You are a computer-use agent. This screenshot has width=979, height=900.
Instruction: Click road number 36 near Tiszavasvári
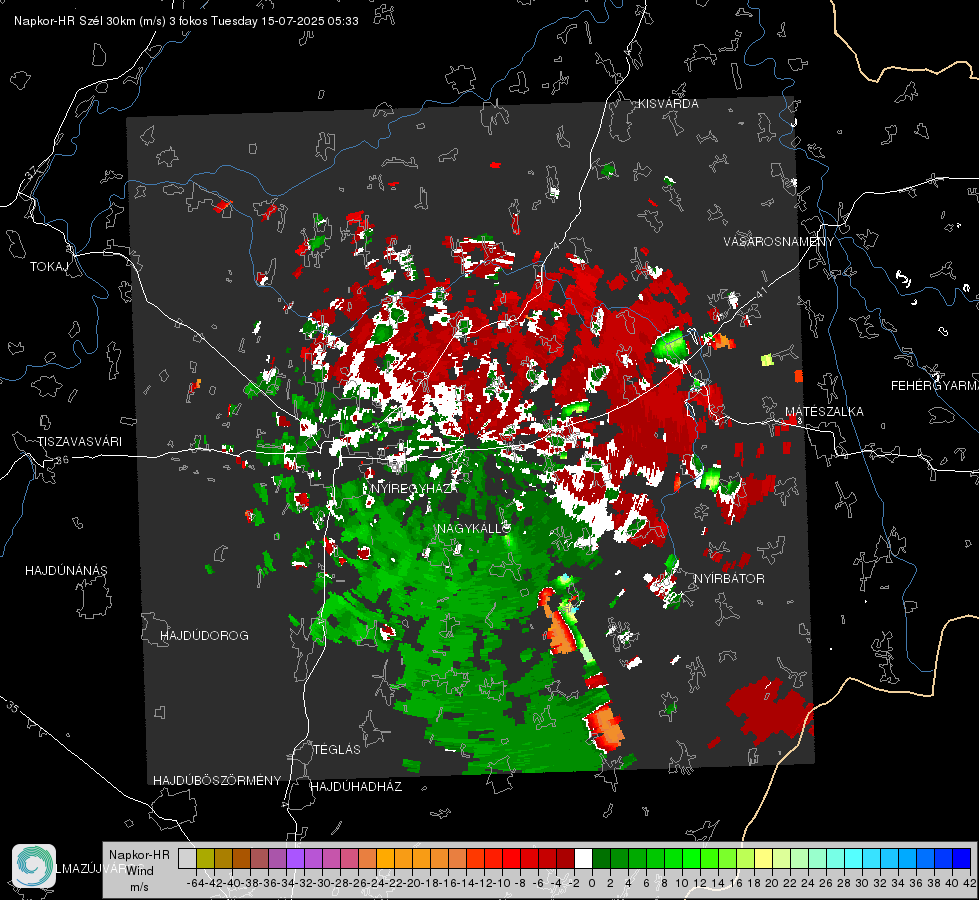pos(62,460)
